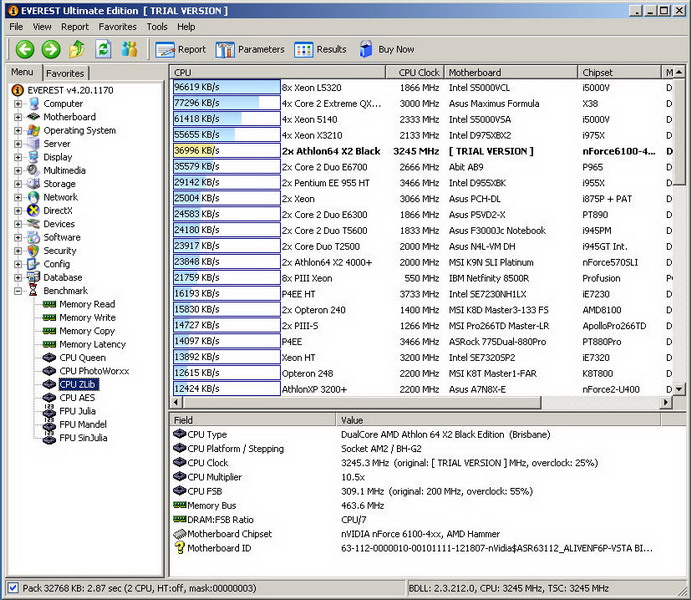Sort by the CPU Clock column header
Image resolution: width=691 pixels, height=600 pixels.
[419, 73]
